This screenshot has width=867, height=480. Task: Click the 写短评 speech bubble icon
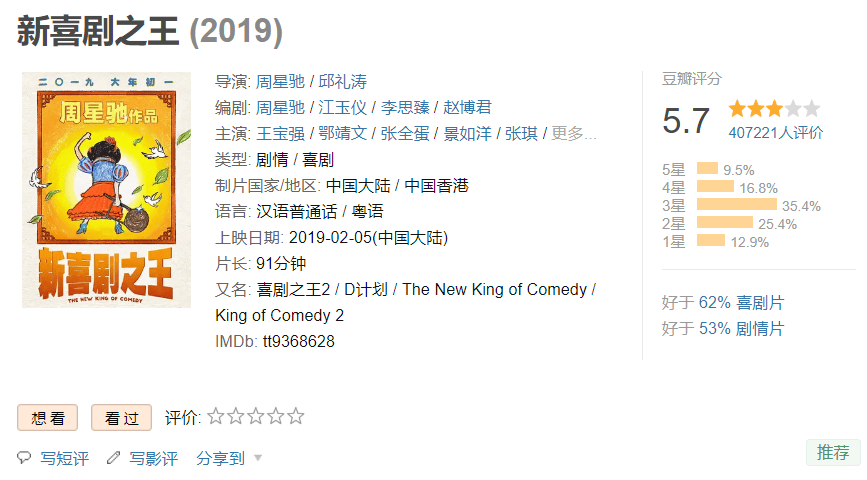(x=25, y=458)
